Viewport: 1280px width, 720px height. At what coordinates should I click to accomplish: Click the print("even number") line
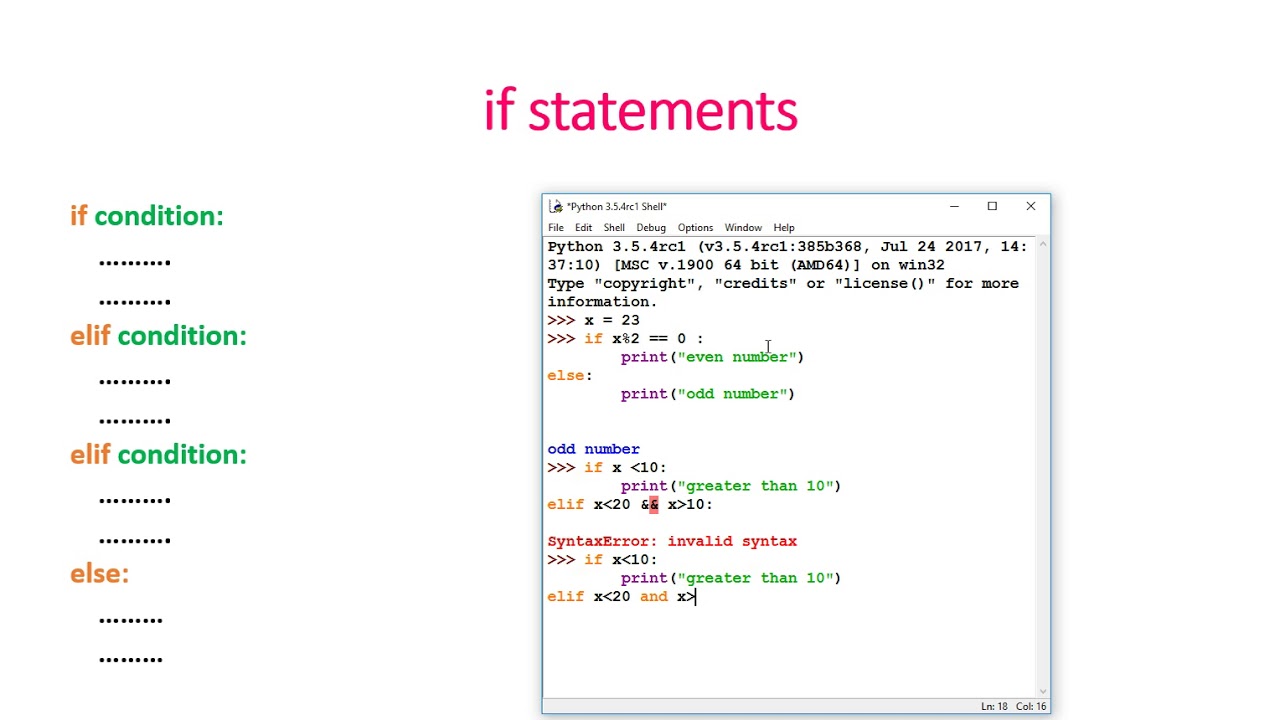[x=712, y=357]
